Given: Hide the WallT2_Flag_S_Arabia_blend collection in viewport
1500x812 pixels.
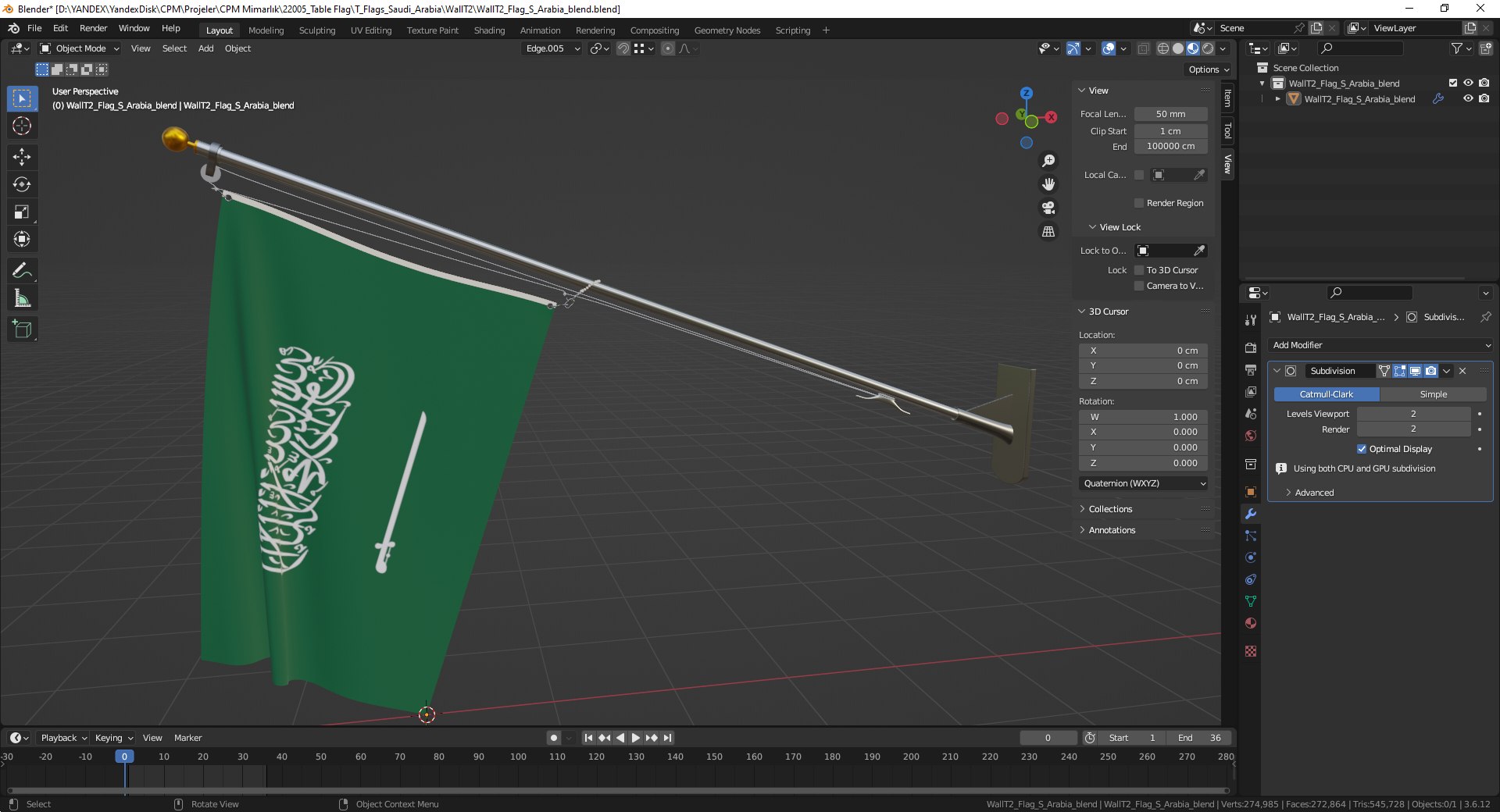Looking at the screenshot, I should [x=1468, y=83].
